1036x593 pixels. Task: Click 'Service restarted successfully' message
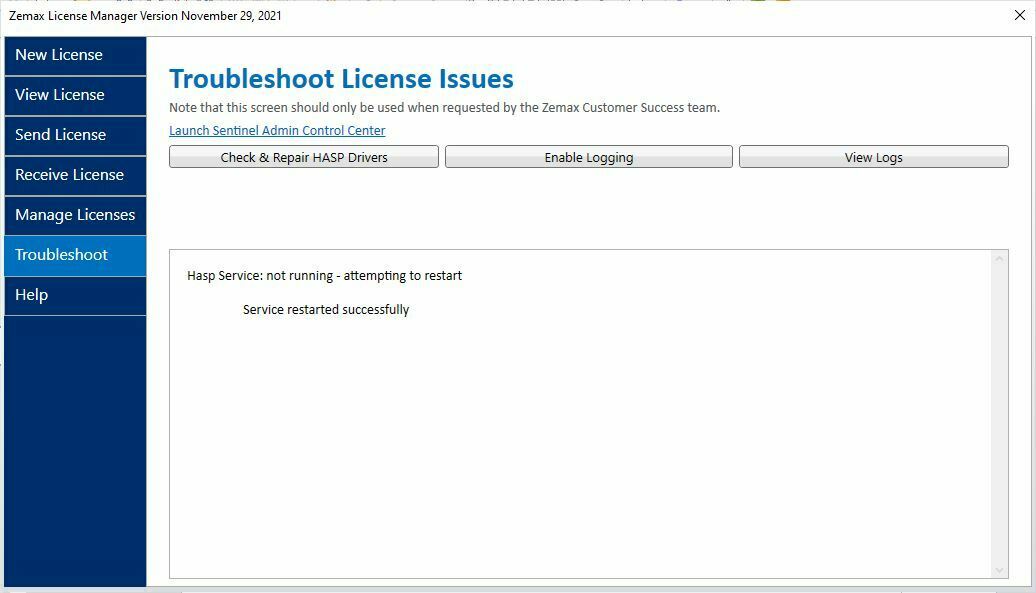point(326,310)
